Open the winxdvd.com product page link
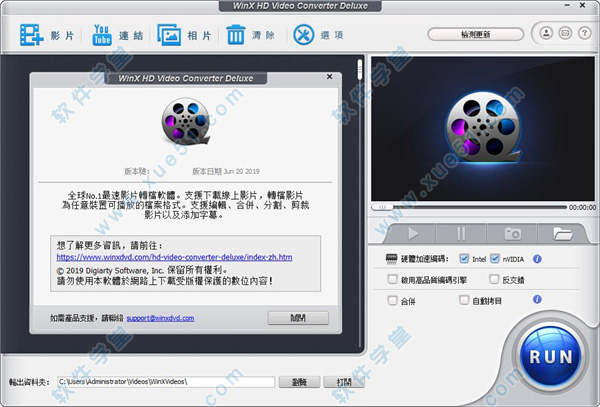This screenshot has width=600, height=407. pyautogui.click(x=174, y=257)
